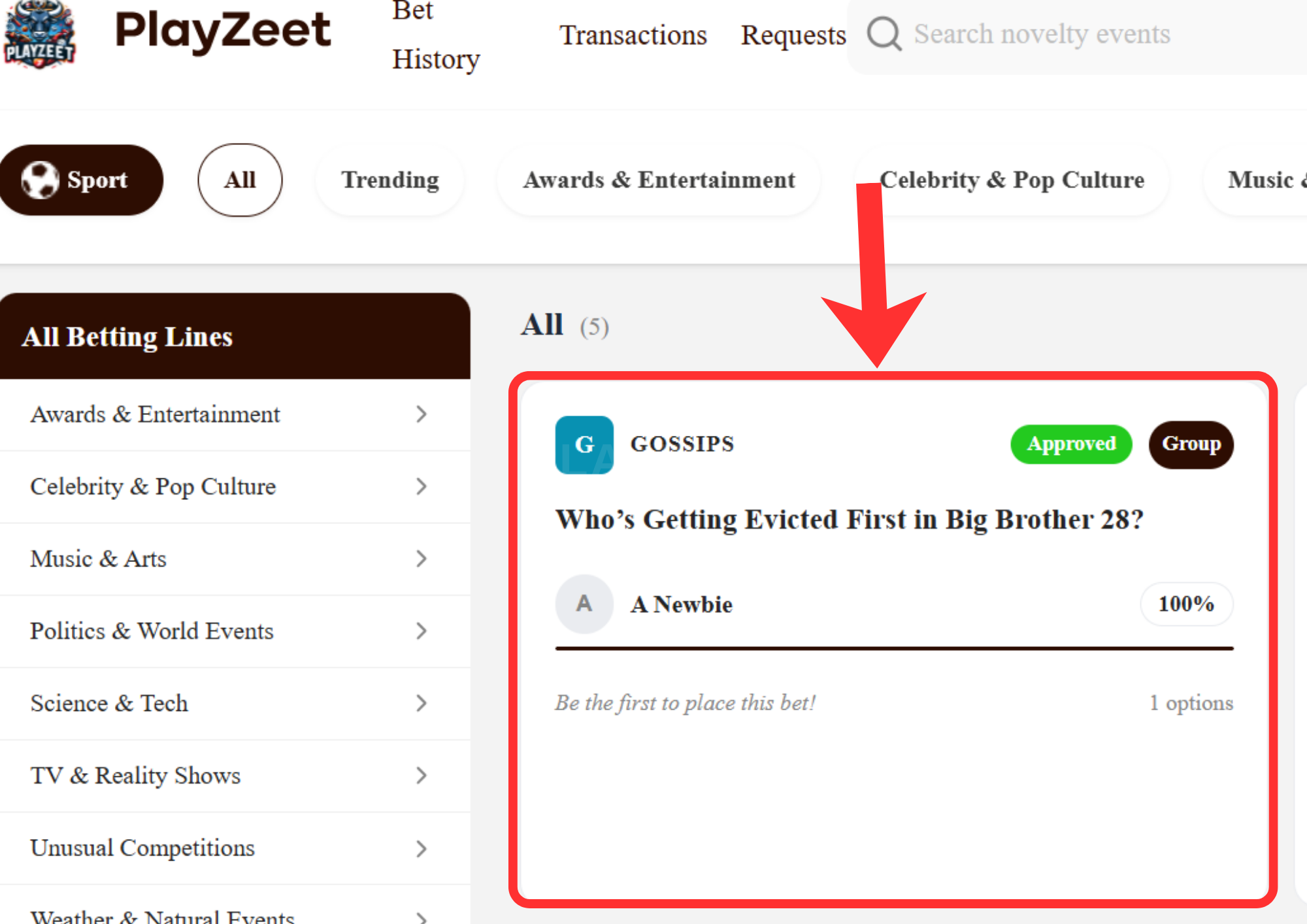The height and width of the screenshot is (924, 1307).
Task: Expand Awards & Entertainment sidebar chevron
Action: [x=422, y=414]
